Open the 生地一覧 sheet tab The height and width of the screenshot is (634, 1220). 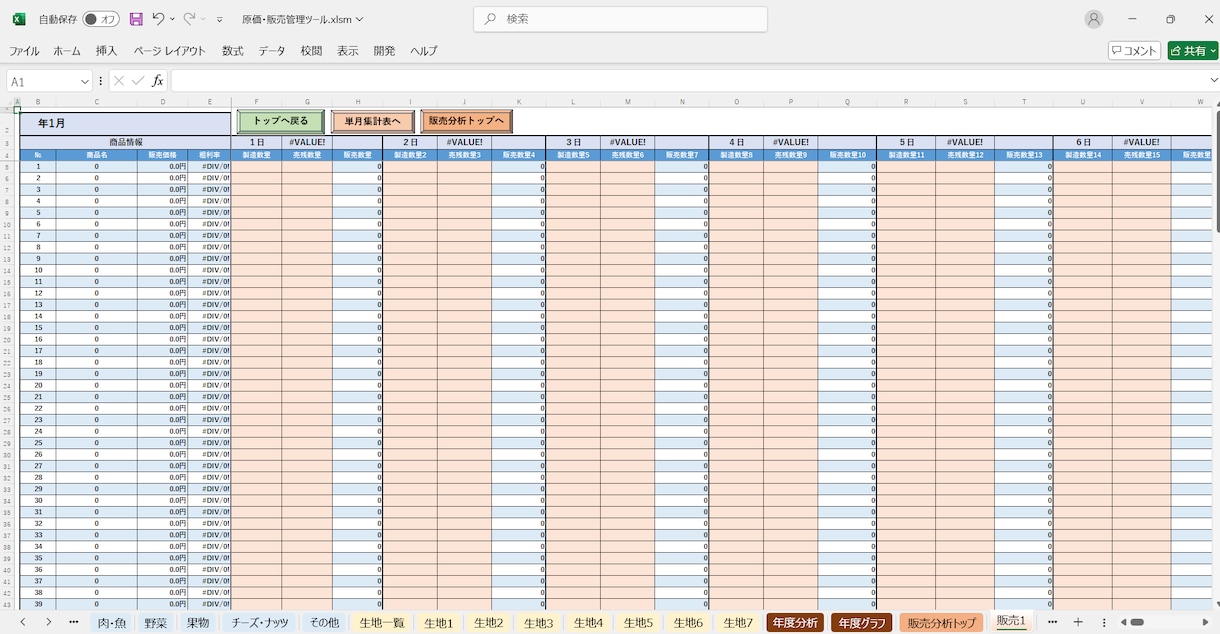click(x=382, y=622)
